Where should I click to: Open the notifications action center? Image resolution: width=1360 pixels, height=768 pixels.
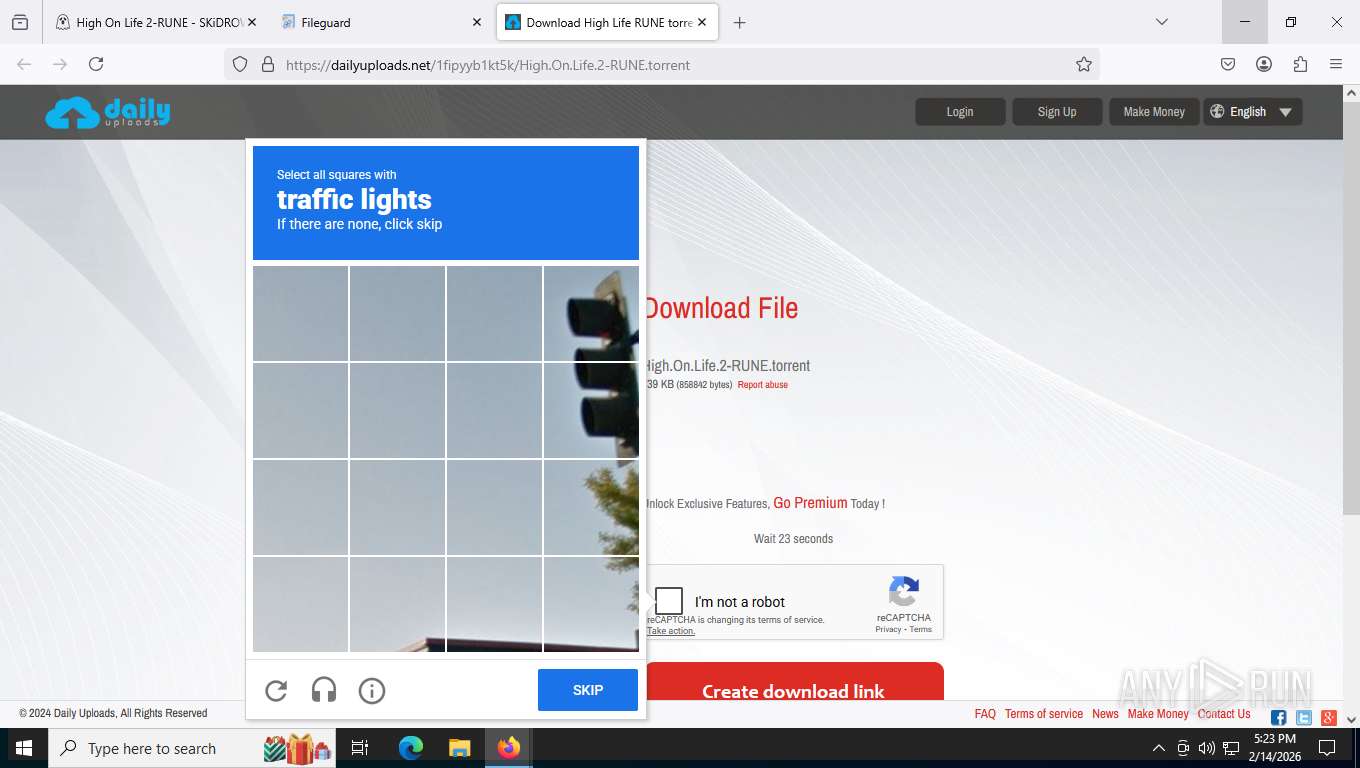coord(1327,748)
